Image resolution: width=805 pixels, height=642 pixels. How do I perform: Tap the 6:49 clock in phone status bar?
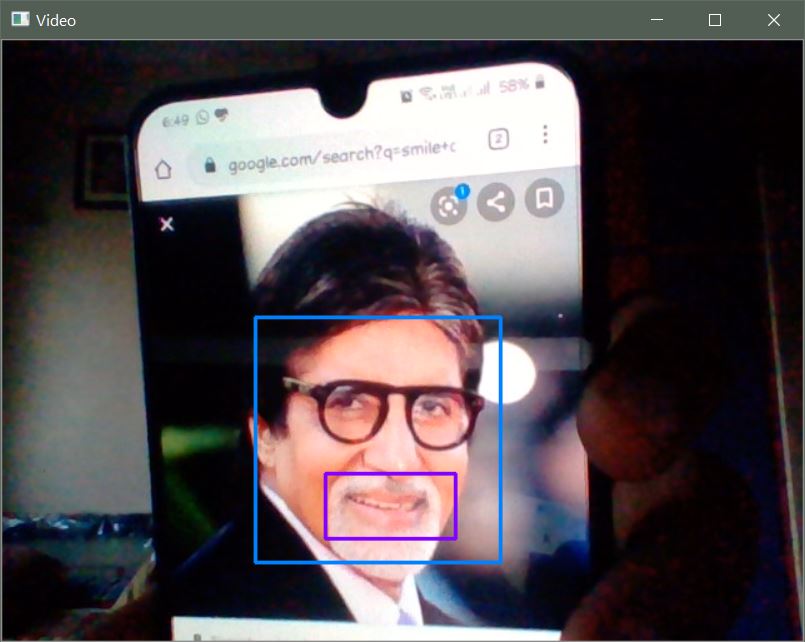point(176,122)
